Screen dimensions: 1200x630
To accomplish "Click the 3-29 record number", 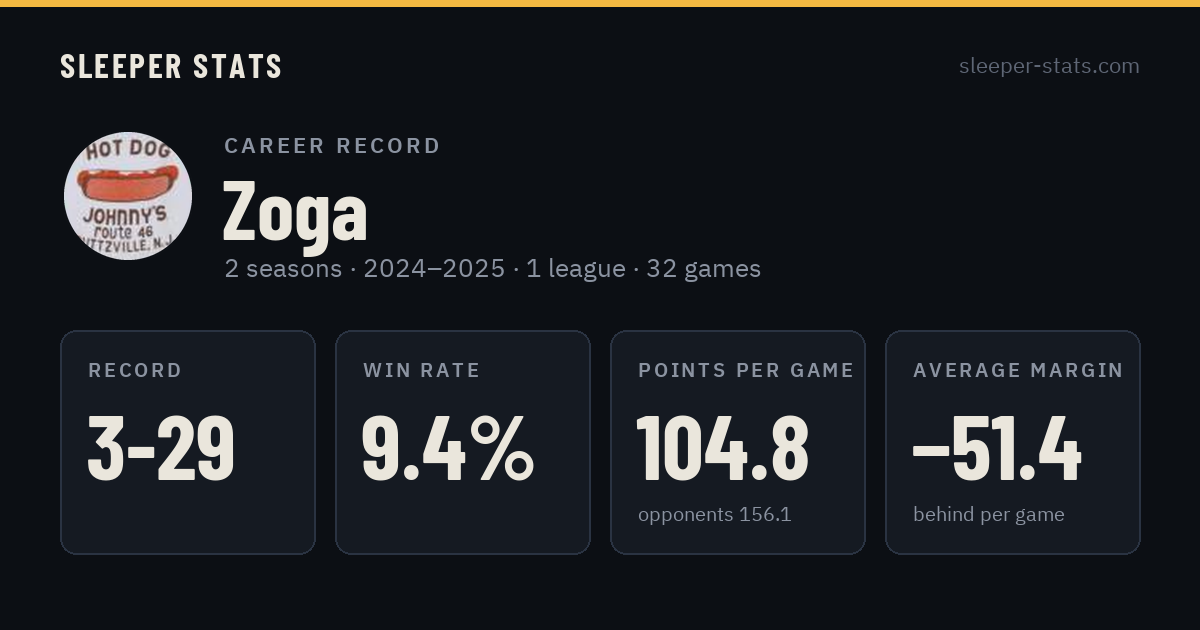I will (162, 449).
